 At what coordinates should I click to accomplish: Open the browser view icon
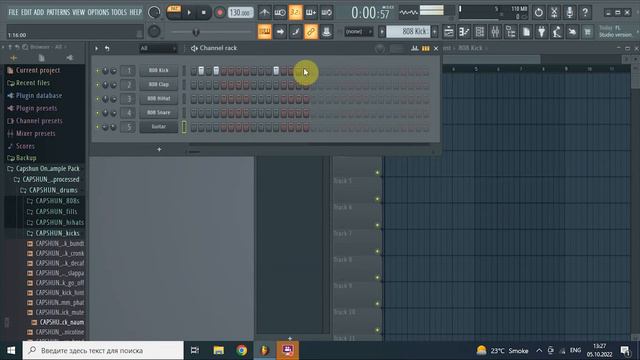click(511, 31)
